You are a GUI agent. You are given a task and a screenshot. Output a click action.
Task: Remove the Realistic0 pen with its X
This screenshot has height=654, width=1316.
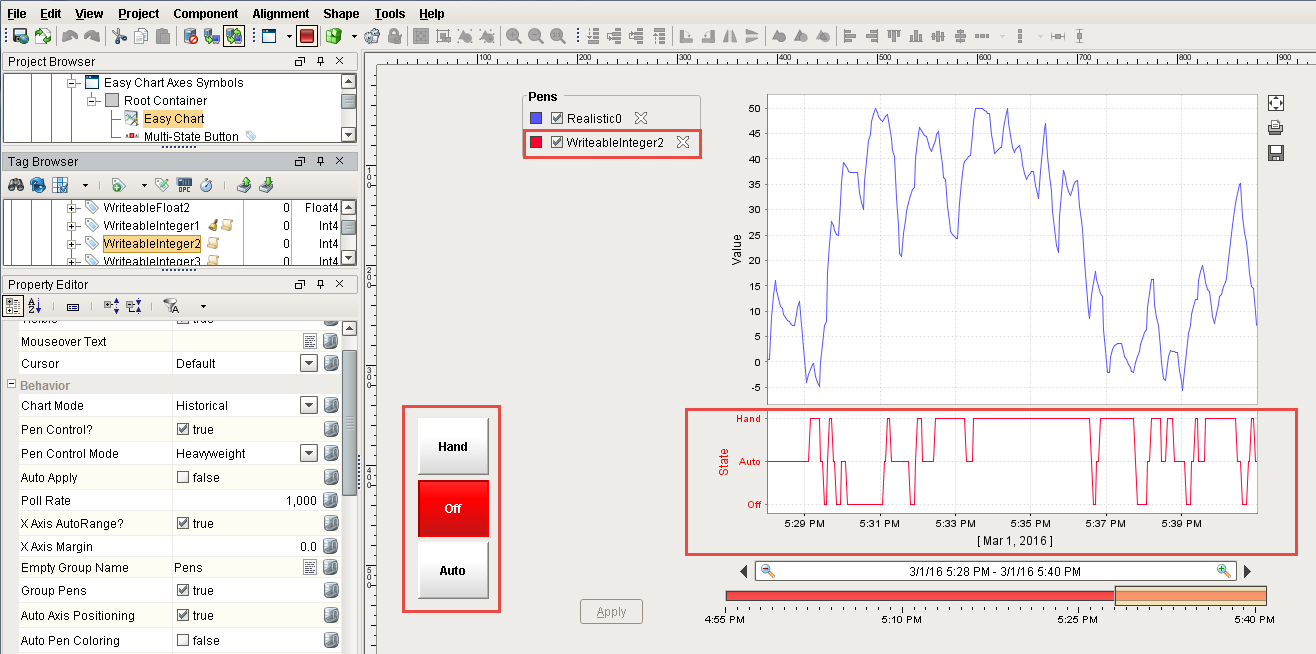[x=641, y=118]
